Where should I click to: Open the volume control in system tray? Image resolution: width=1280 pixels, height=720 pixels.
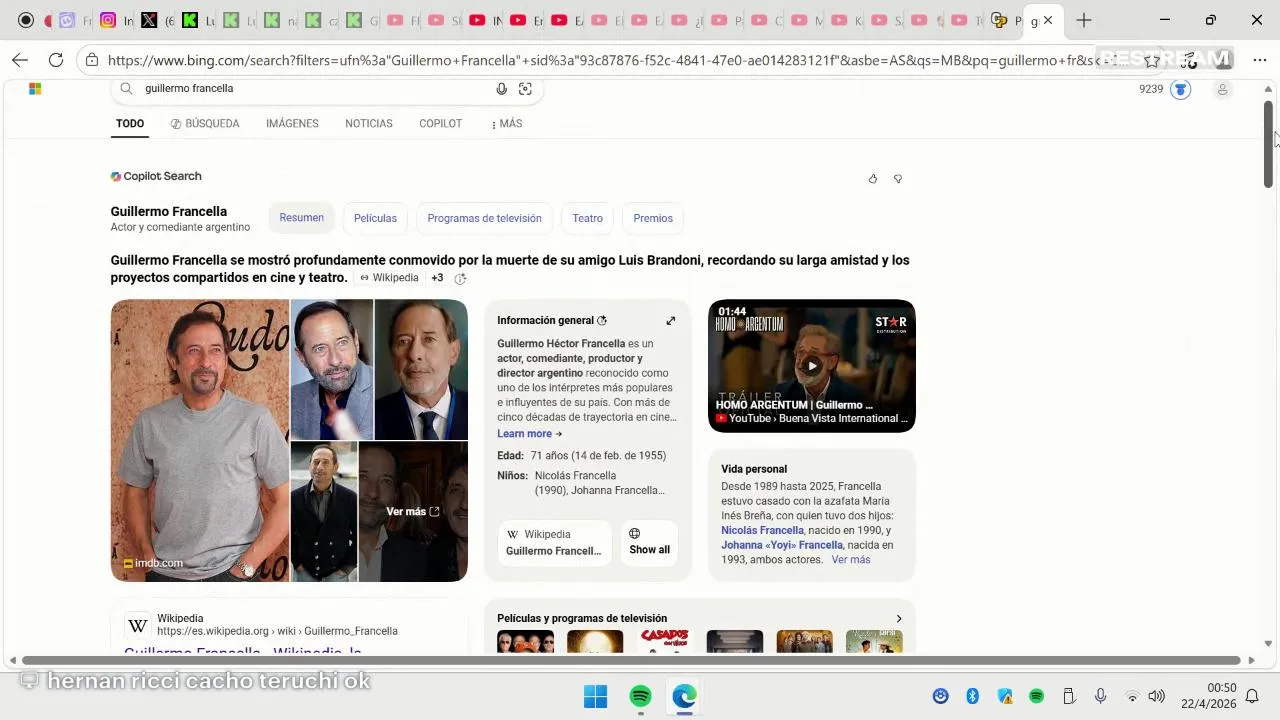point(1157,696)
